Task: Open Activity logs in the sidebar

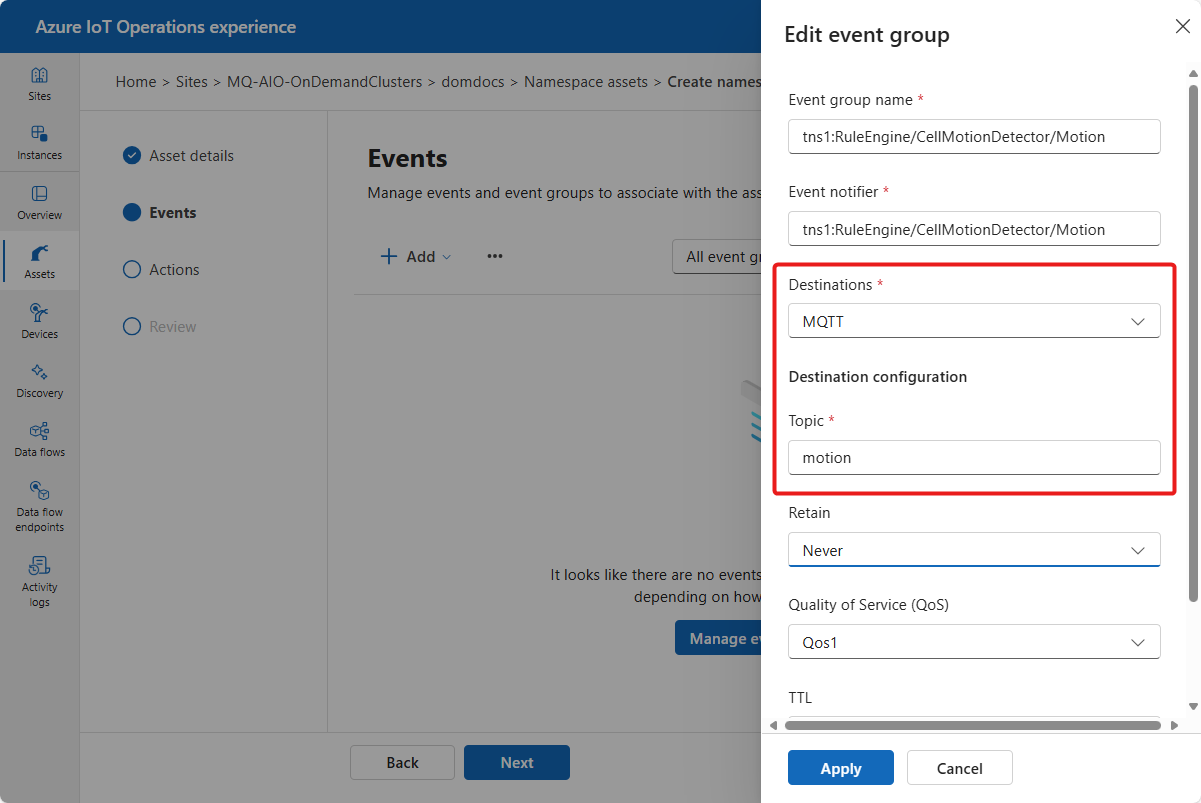Action: point(39,582)
